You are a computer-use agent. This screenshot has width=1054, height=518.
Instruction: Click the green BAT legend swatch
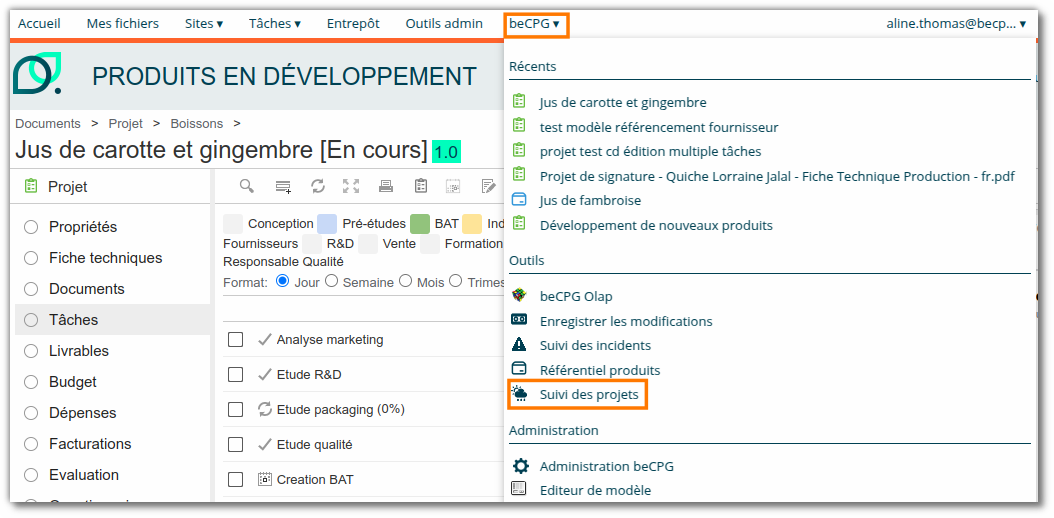pos(419,224)
